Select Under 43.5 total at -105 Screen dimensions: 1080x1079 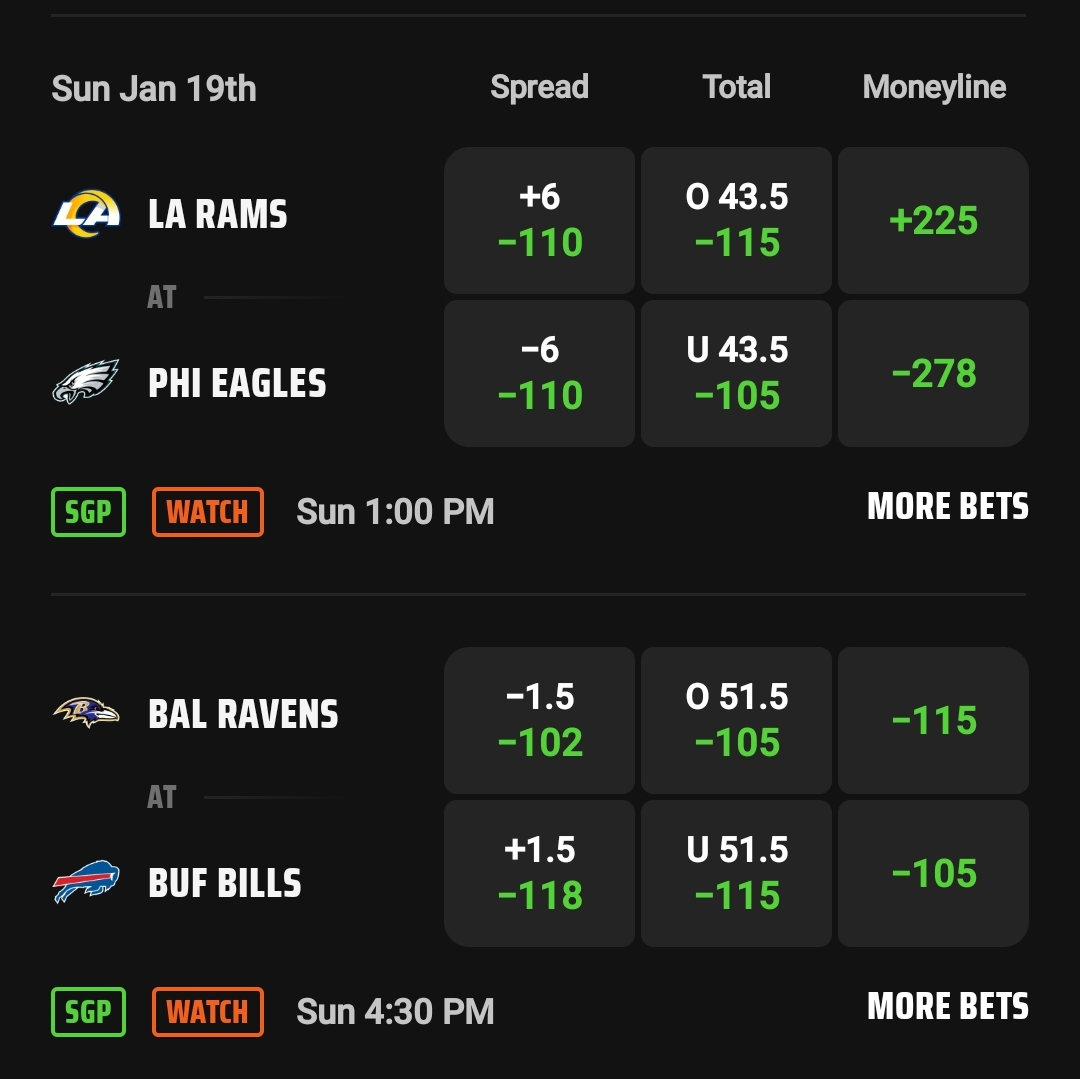click(736, 373)
